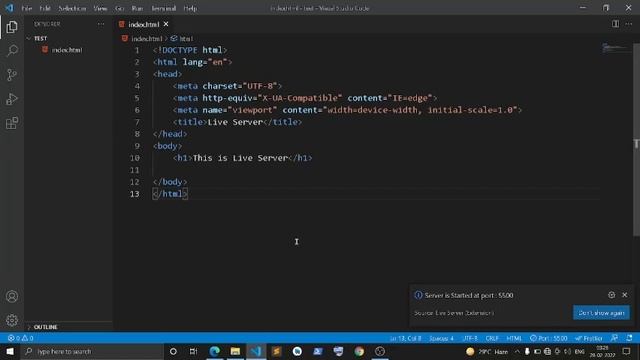Click the minimap code preview
Screen dimensions: 640x360
tap(615, 48)
